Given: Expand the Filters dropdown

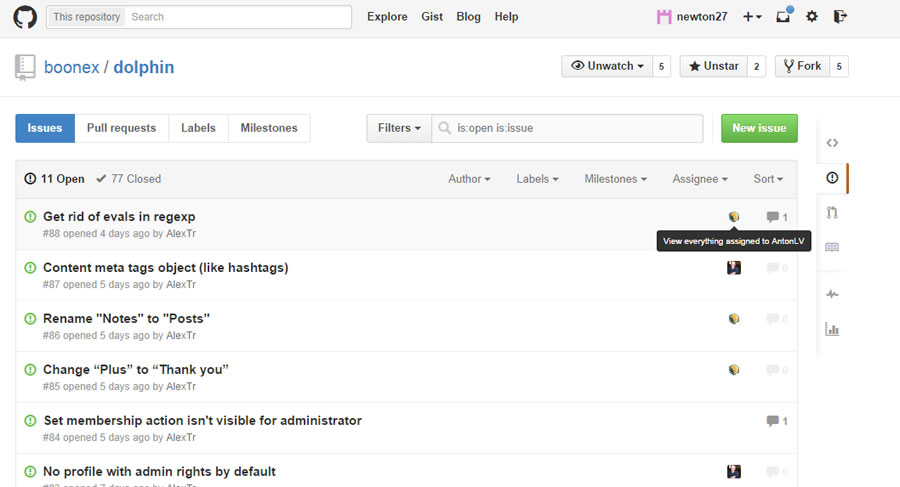Looking at the screenshot, I should tap(399, 128).
